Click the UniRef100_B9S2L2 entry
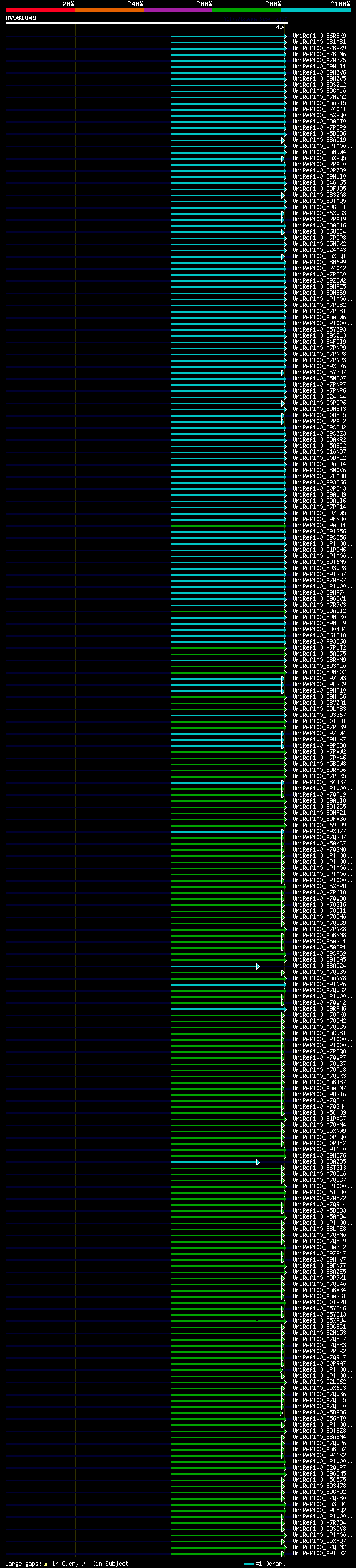 pyautogui.click(x=319, y=85)
